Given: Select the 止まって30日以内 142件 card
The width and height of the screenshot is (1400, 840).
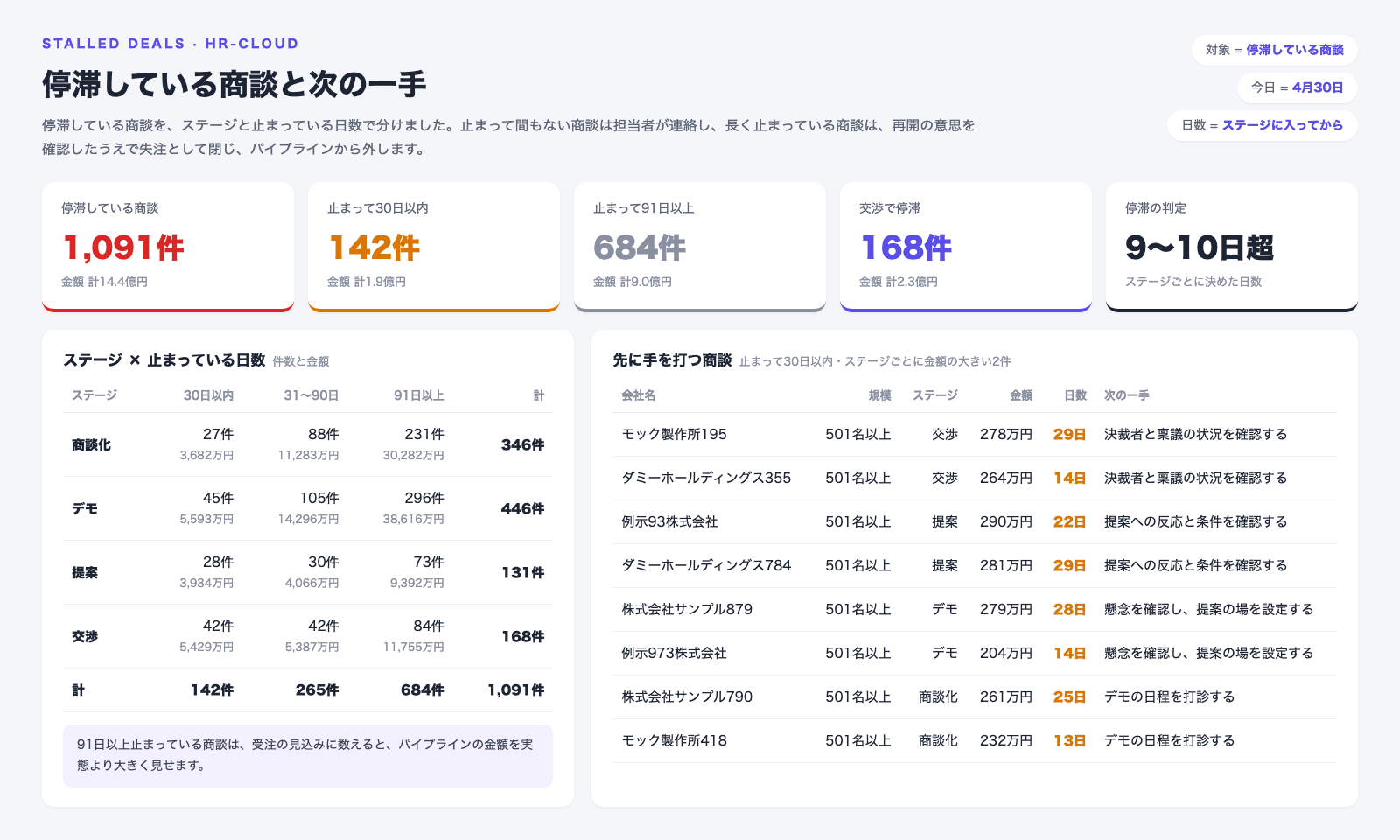Looking at the screenshot, I should 434,247.
